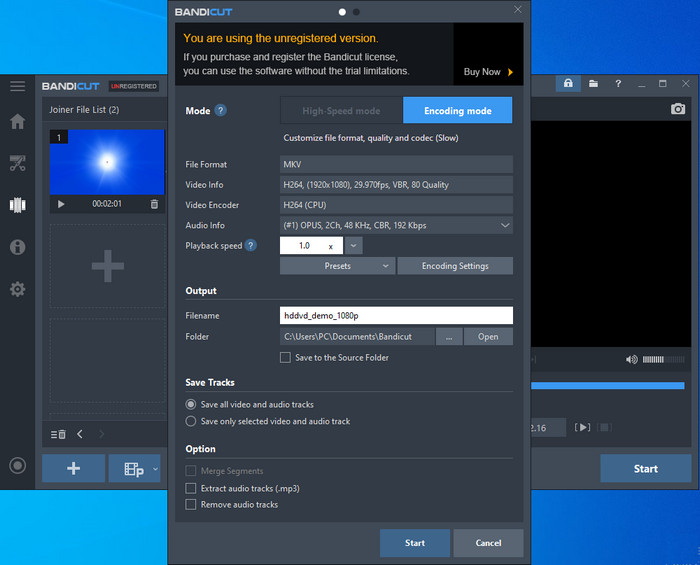
Task: Open the Cutter mode sidebar icon
Action: 17,163
